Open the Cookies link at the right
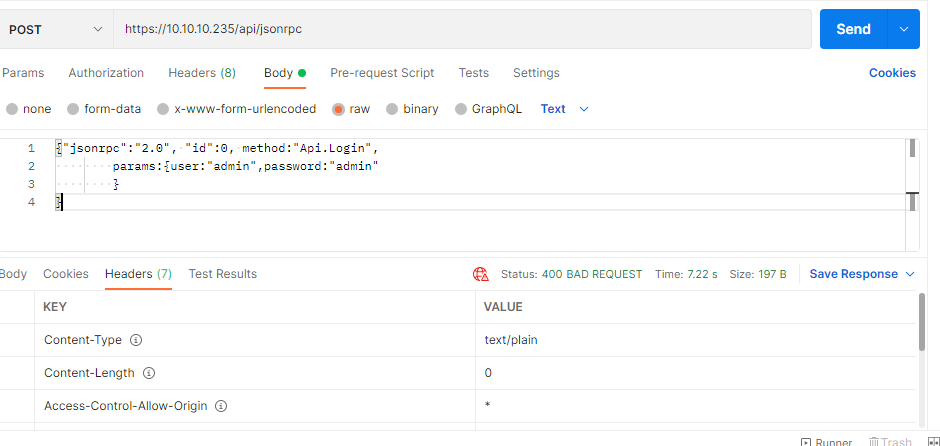 pos(892,73)
